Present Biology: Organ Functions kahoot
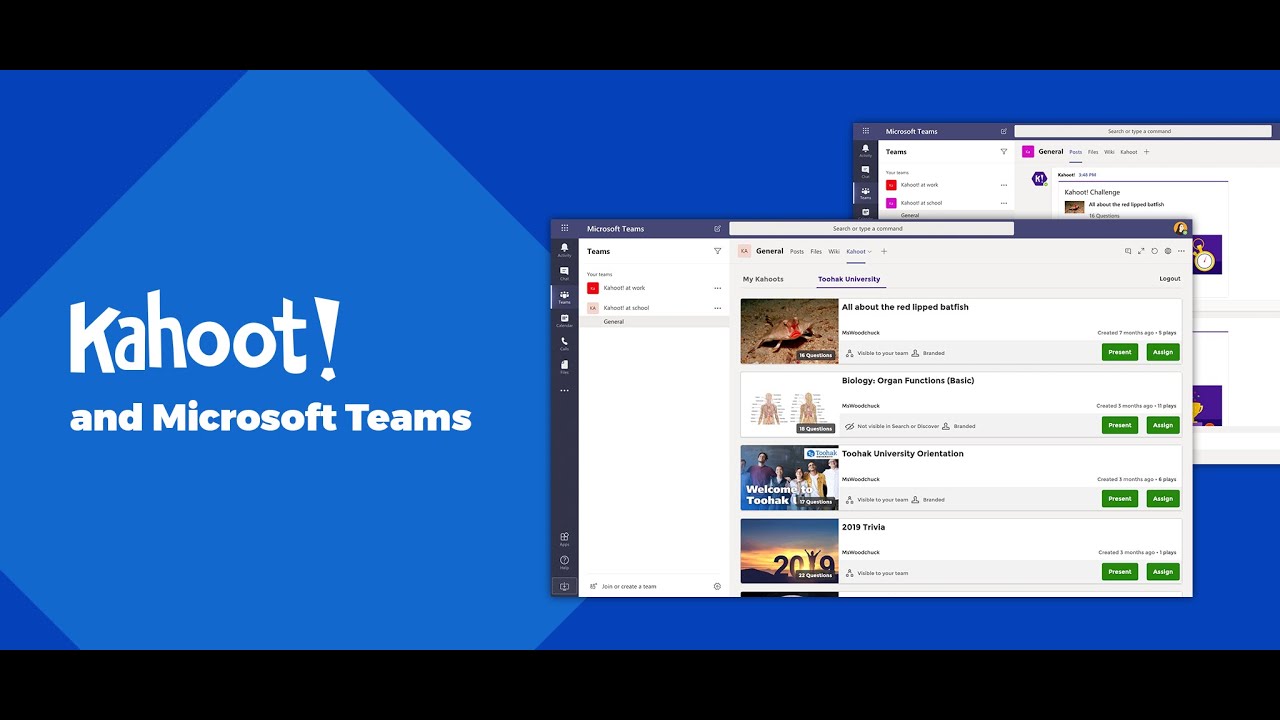This screenshot has height=720, width=1280. click(x=1120, y=425)
